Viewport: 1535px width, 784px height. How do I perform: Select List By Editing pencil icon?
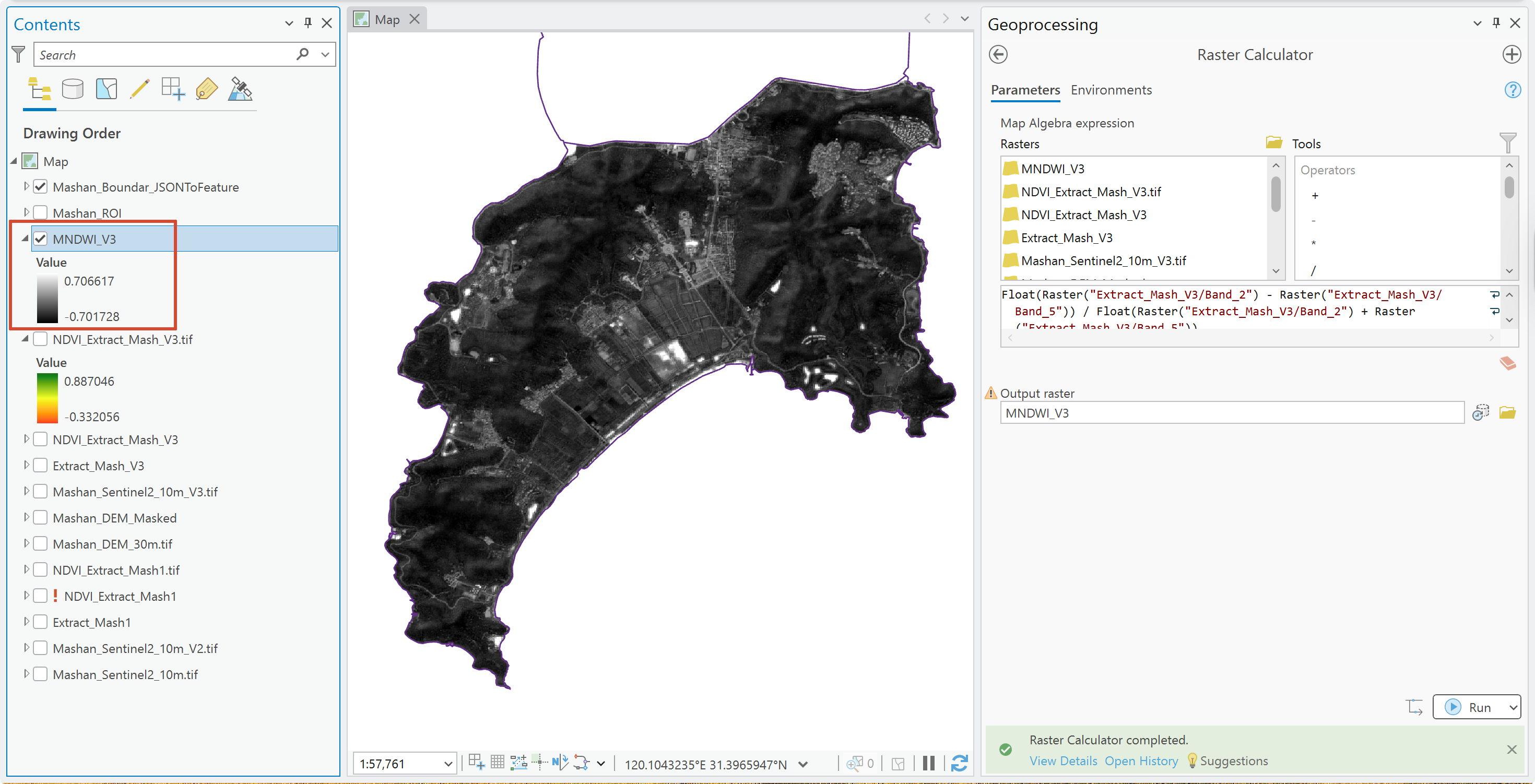[x=139, y=89]
